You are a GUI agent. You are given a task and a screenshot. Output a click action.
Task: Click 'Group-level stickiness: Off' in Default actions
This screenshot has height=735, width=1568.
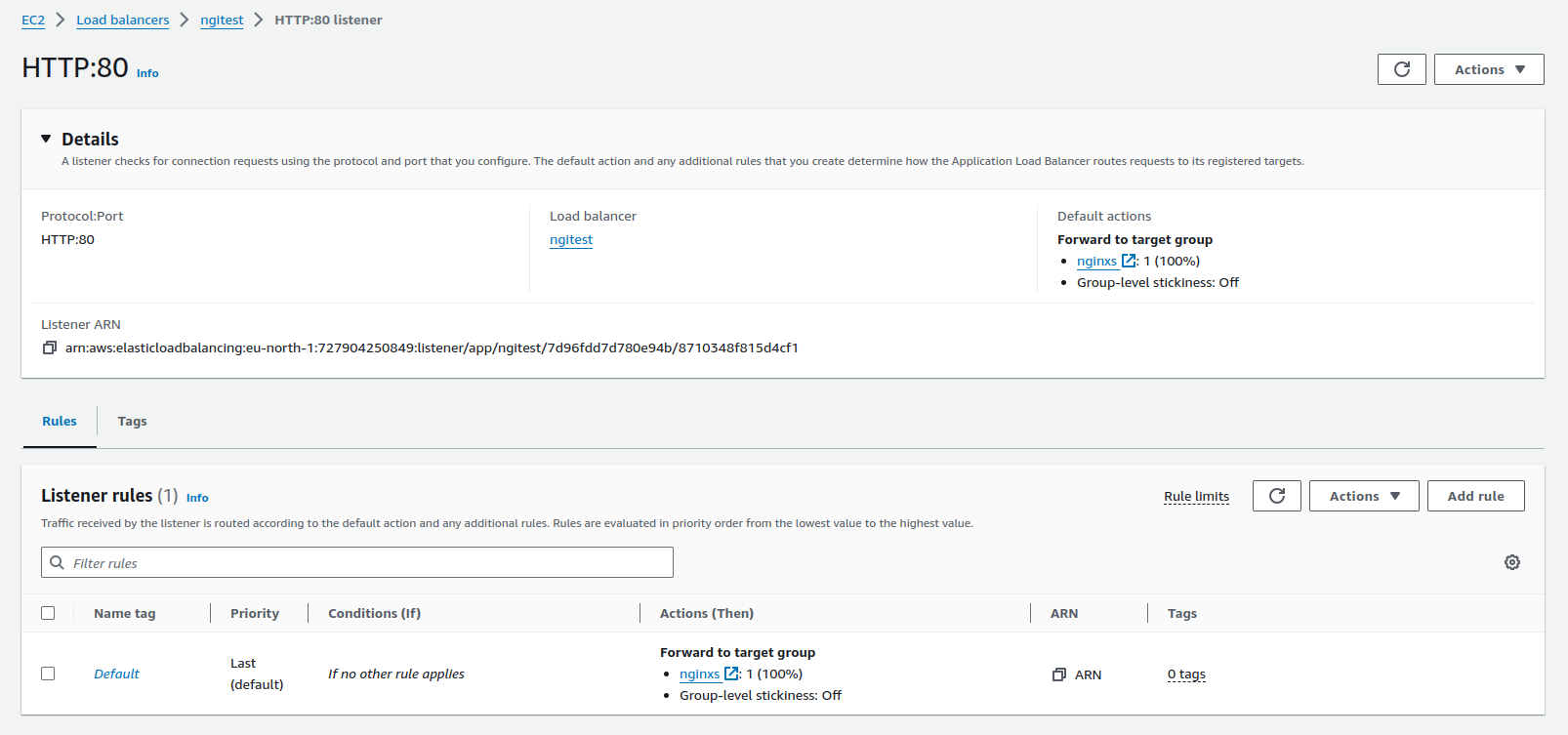pyautogui.click(x=1158, y=282)
